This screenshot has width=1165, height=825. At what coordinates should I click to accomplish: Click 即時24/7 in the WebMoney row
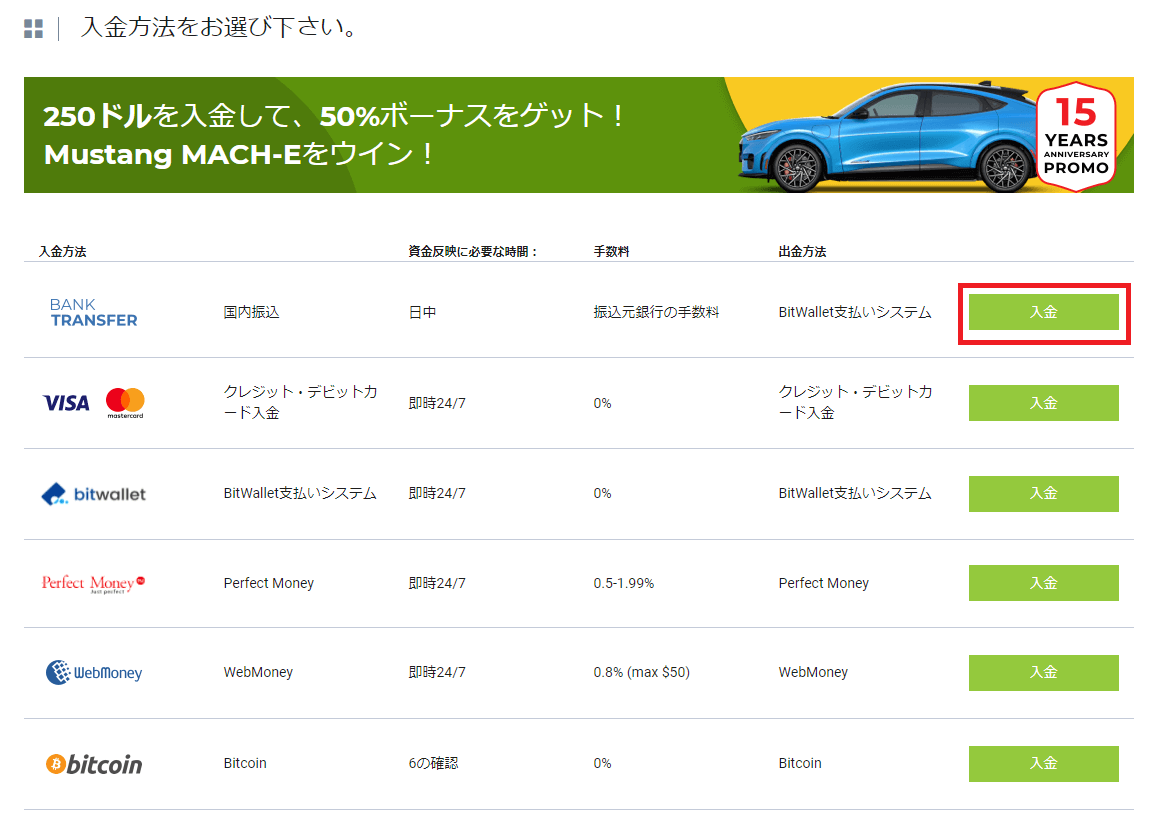[x=437, y=673]
